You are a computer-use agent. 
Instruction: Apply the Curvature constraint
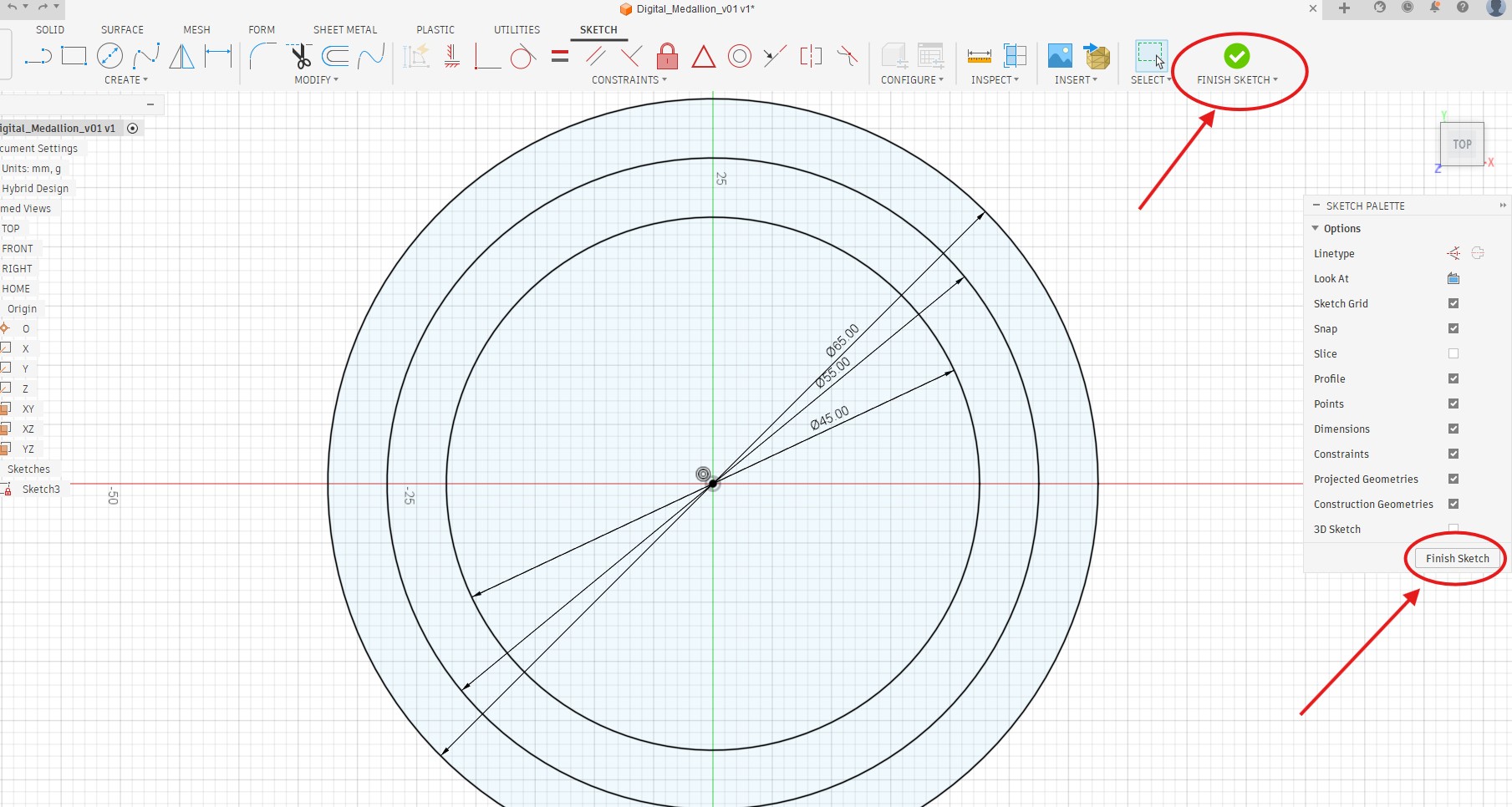847,57
